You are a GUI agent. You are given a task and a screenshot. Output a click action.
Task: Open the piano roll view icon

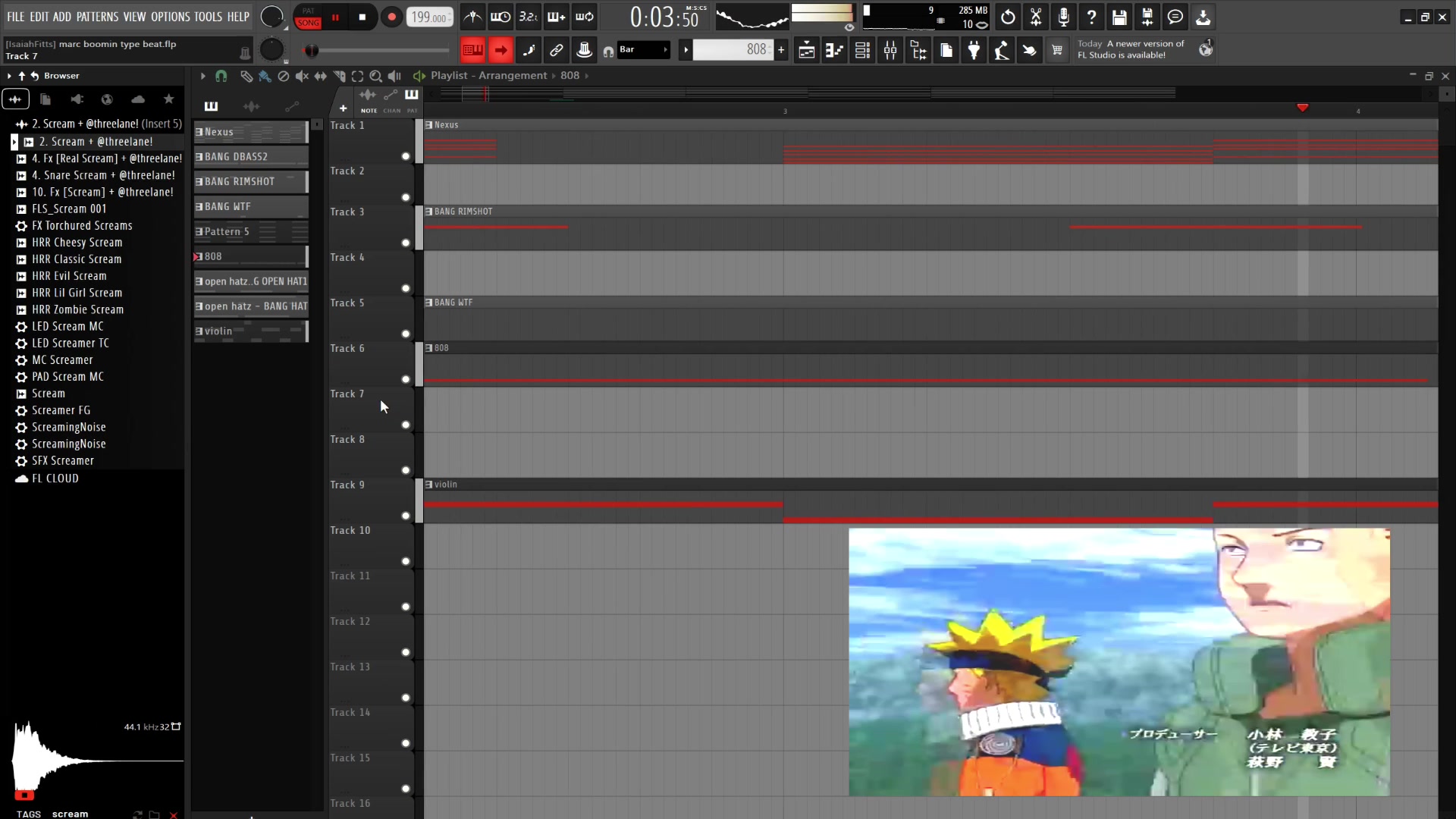click(x=834, y=51)
